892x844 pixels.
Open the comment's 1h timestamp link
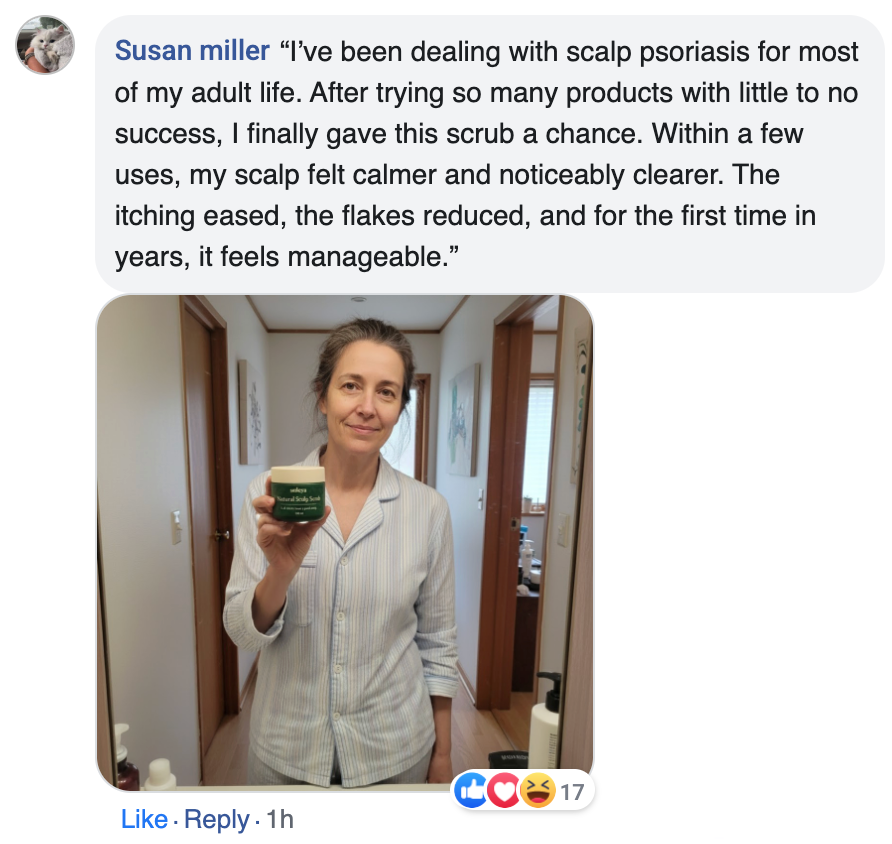tap(280, 820)
